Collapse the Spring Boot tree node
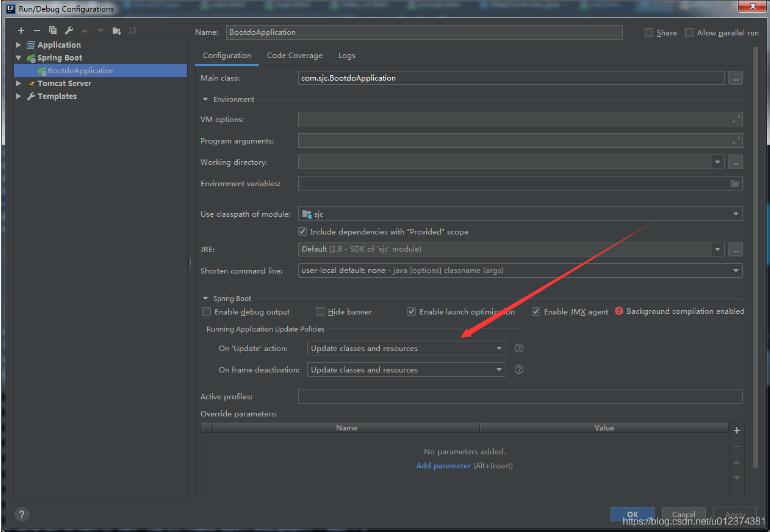The height and width of the screenshot is (532, 770). click(19, 57)
